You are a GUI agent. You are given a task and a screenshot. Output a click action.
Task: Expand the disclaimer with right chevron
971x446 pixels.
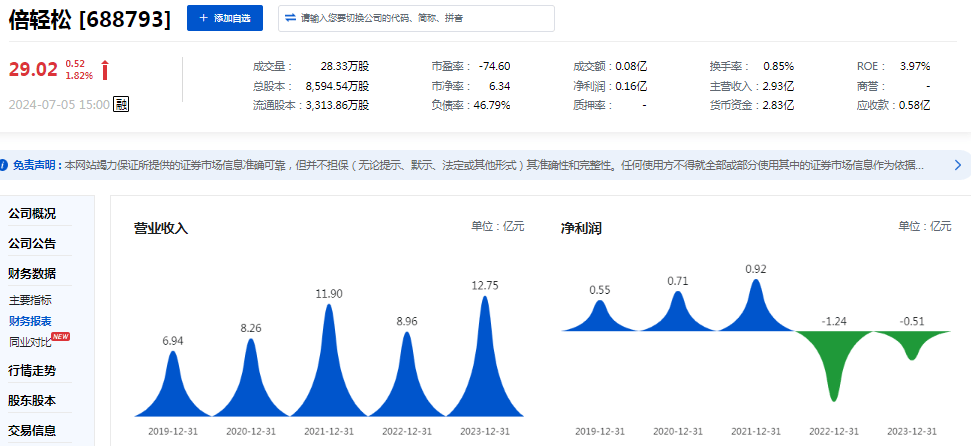957,165
